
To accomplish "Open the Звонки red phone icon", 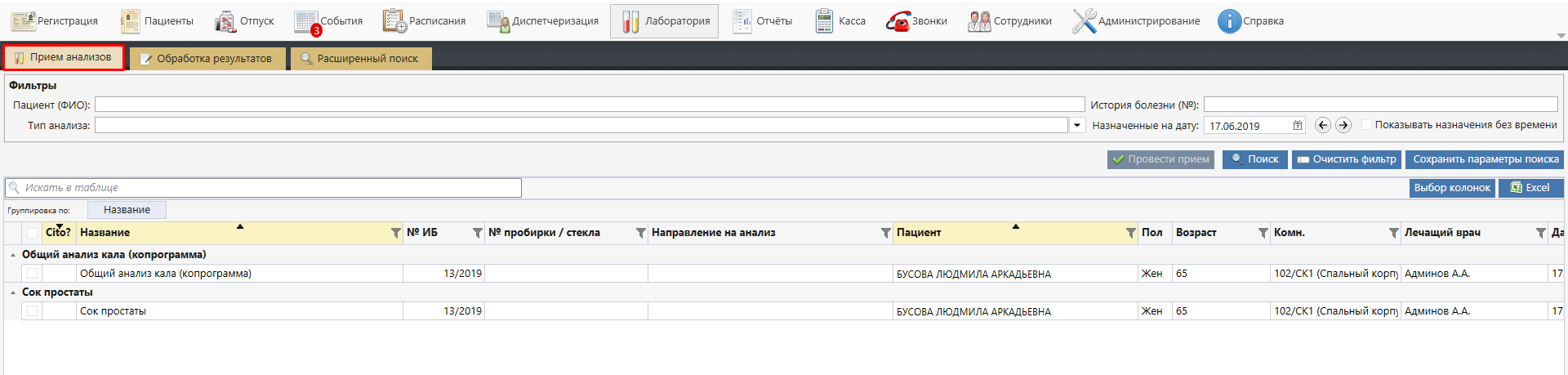I will pyautogui.click(x=898, y=21).
